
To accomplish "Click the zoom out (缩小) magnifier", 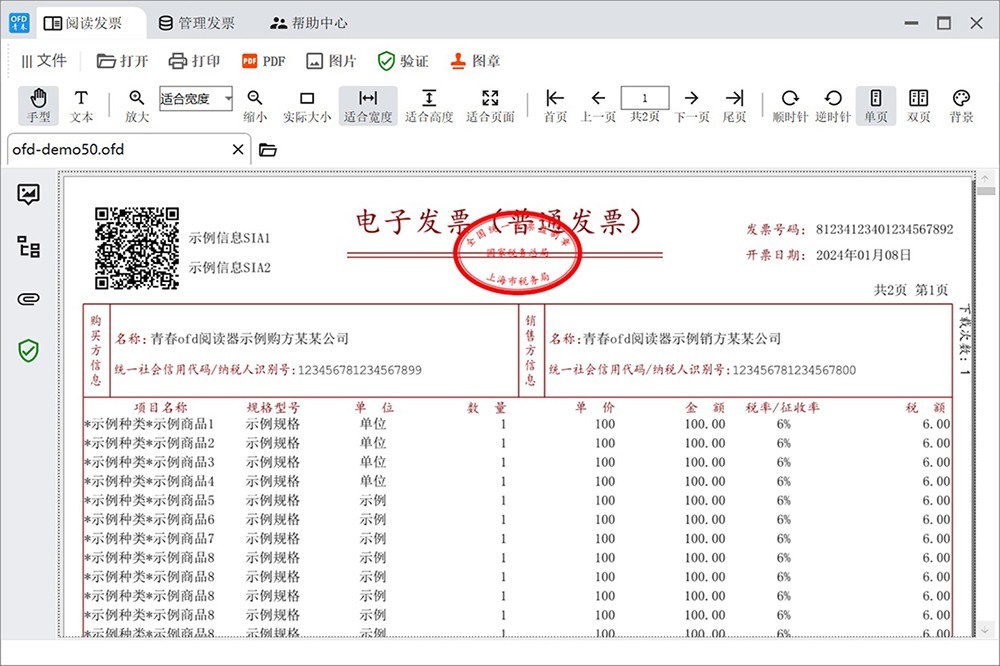I will [x=255, y=98].
